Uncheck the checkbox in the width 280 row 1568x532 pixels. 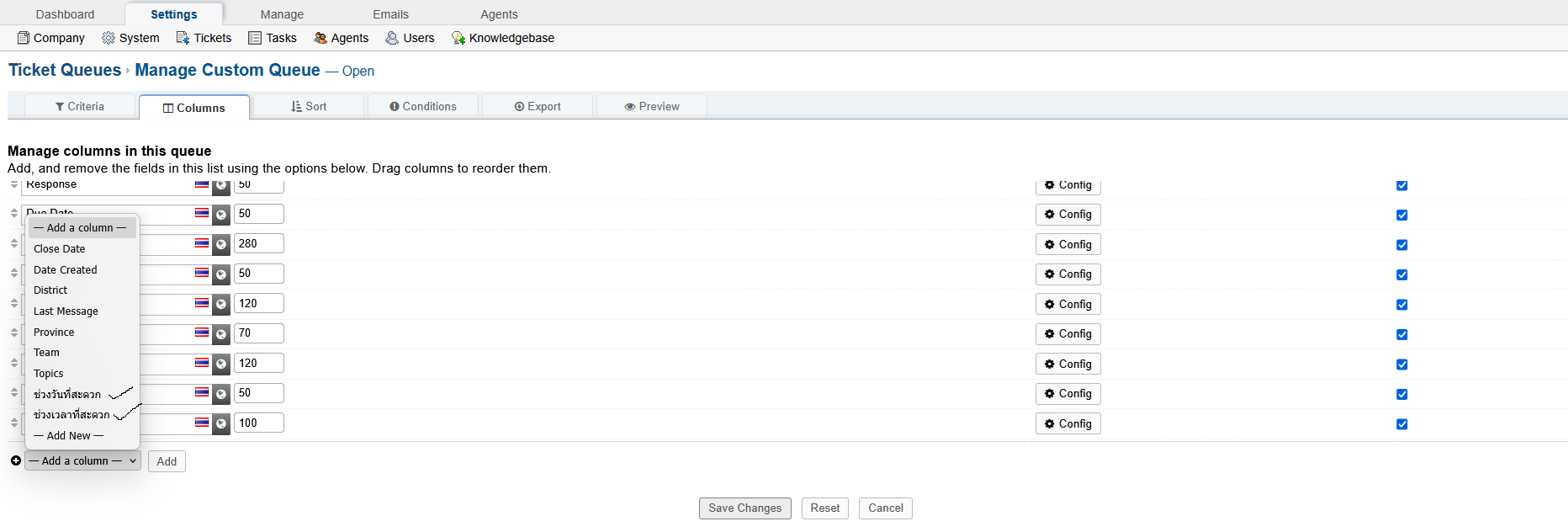click(1401, 245)
